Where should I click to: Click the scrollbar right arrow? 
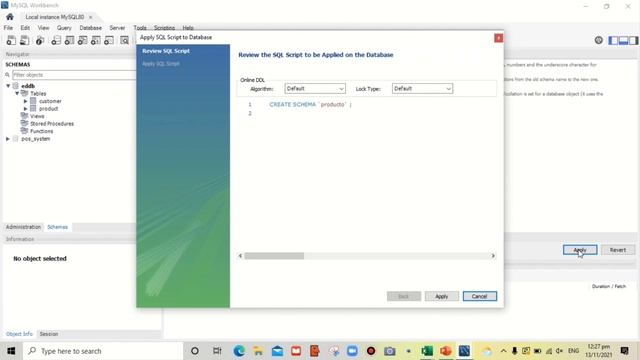493,256
